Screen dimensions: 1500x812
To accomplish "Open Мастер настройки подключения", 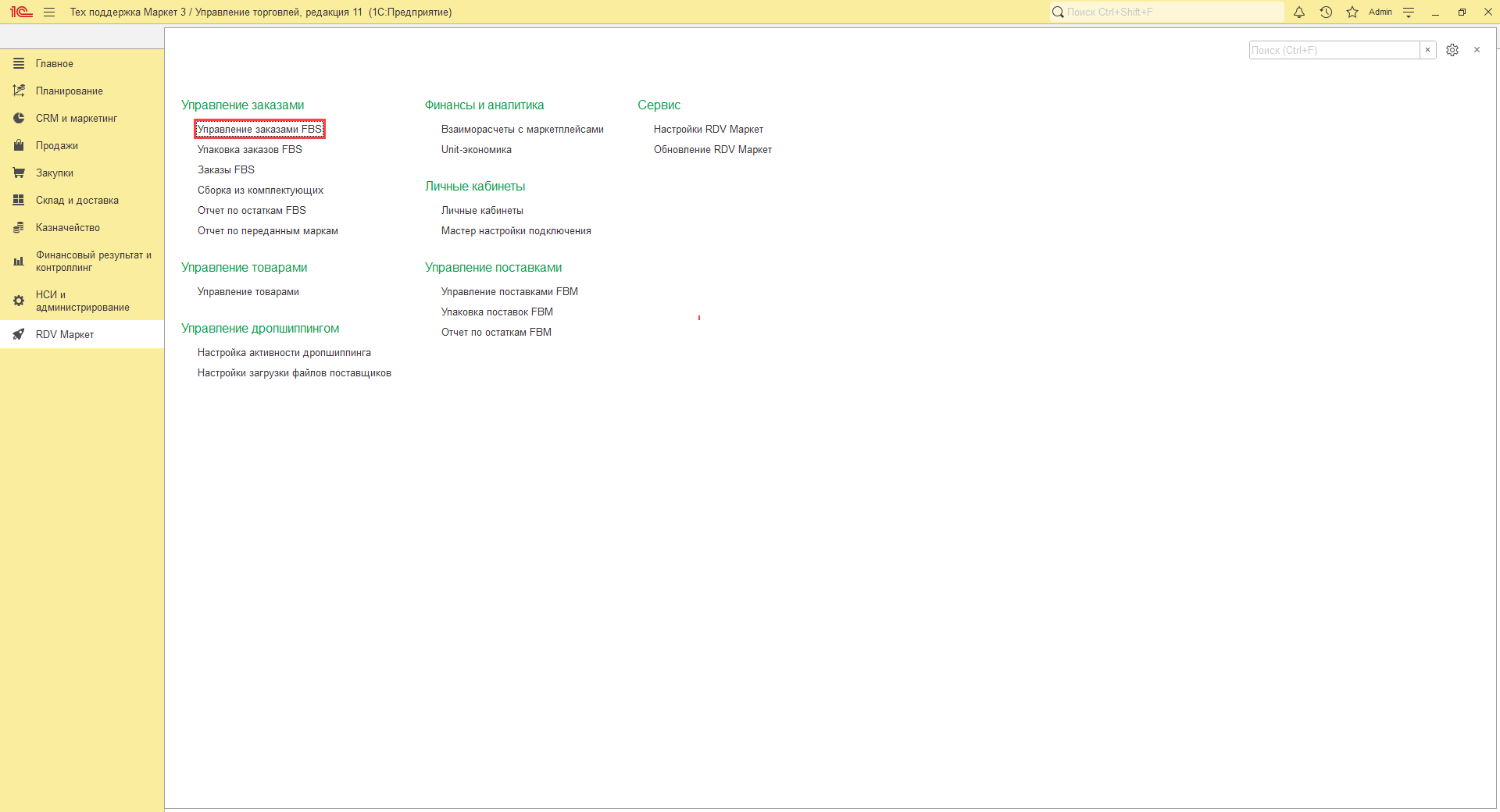I will pyautogui.click(x=516, y=231).
